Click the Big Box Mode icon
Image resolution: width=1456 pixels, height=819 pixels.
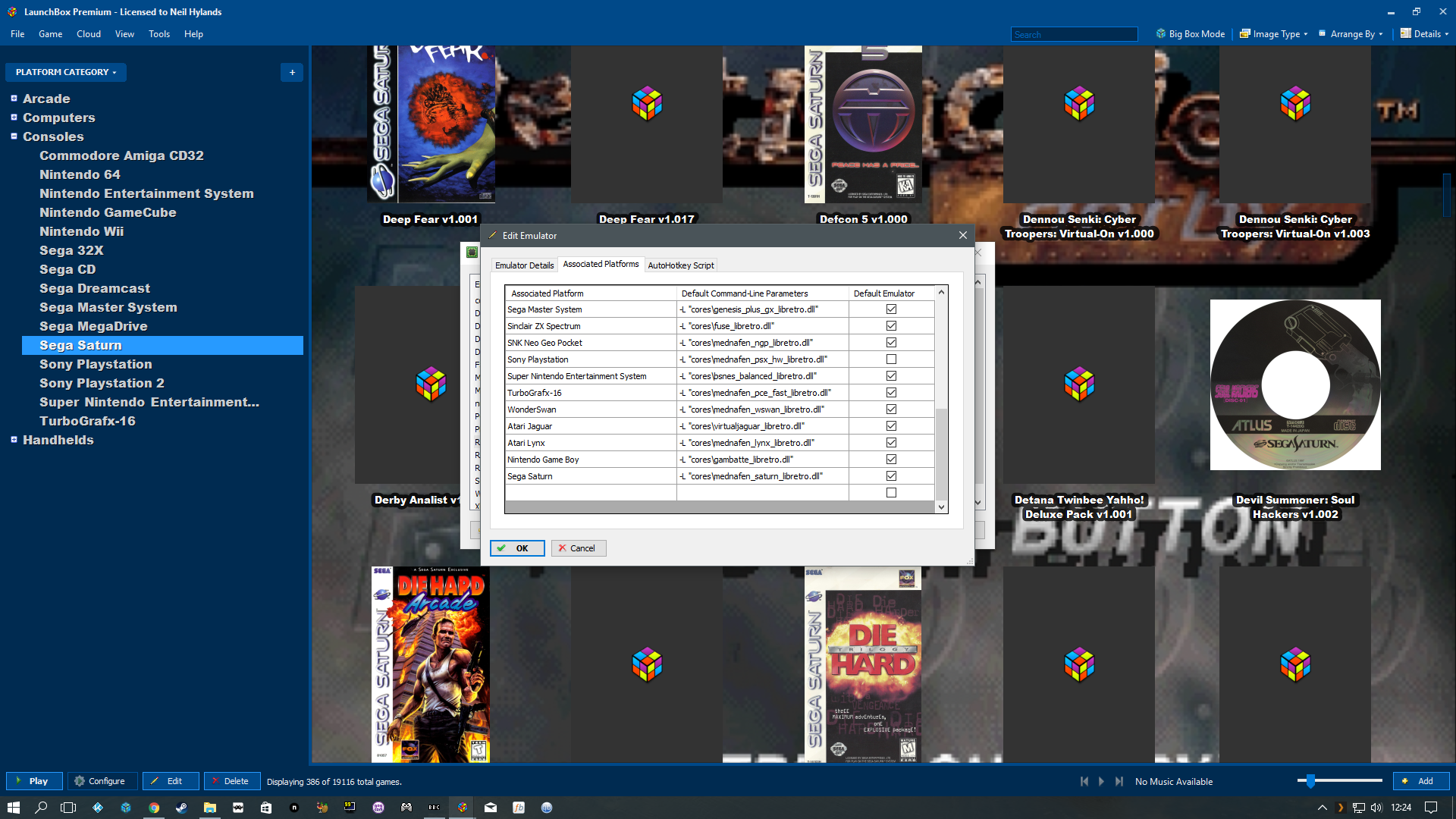[1160, 34]
